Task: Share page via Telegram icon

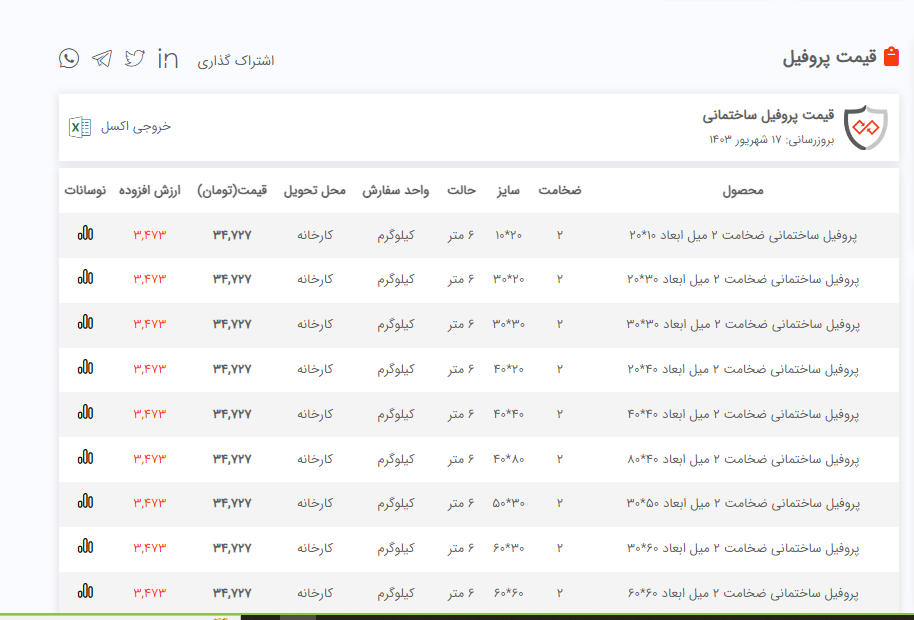Action: pos(102,58)
